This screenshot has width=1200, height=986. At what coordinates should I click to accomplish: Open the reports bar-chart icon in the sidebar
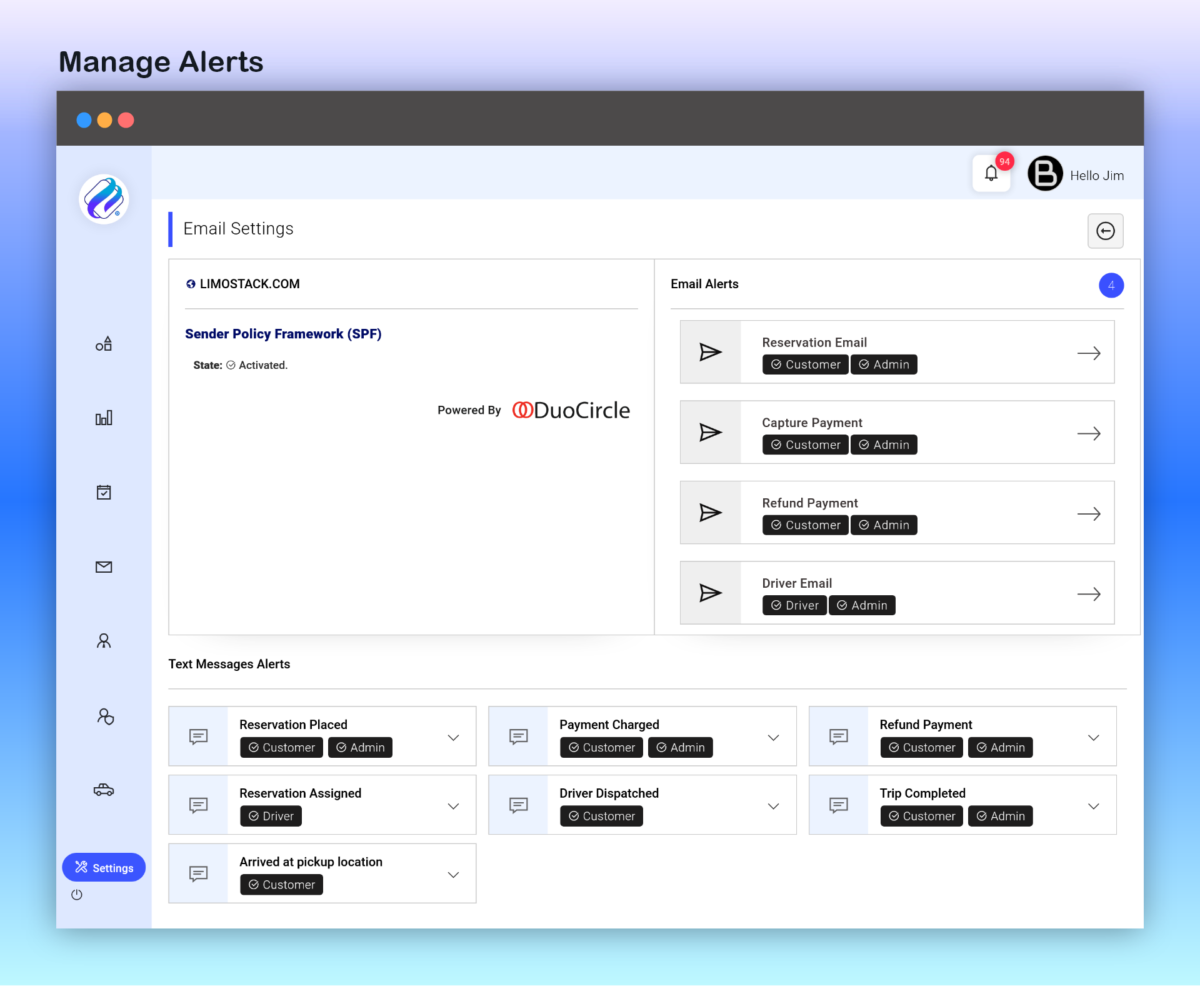pyautogui.click(x=103, y=417)
